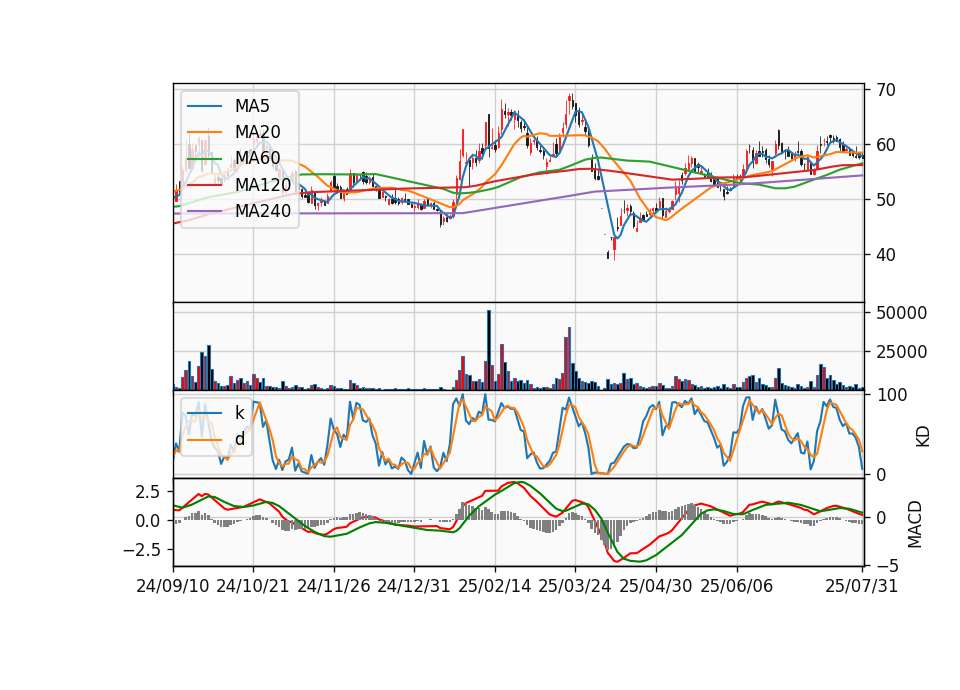Click the volume axis value 25000

(x=901, y=352)
